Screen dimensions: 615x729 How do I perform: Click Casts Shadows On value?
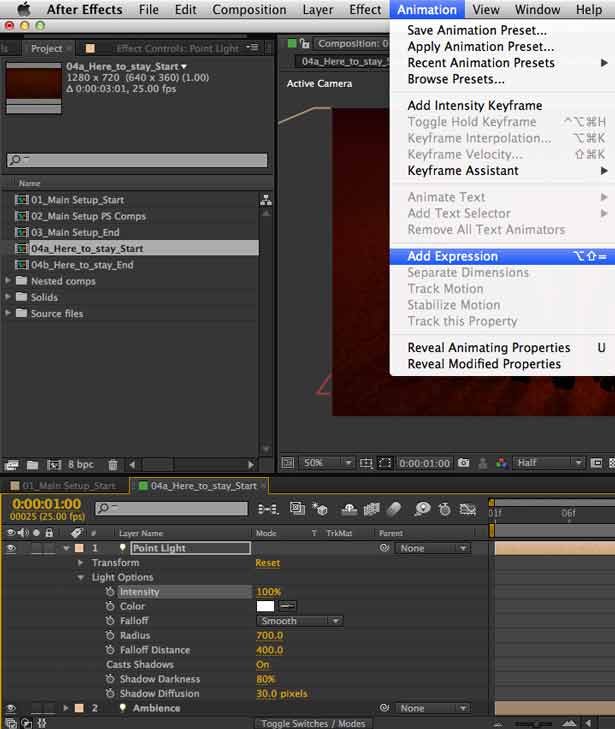coord(263,665)
